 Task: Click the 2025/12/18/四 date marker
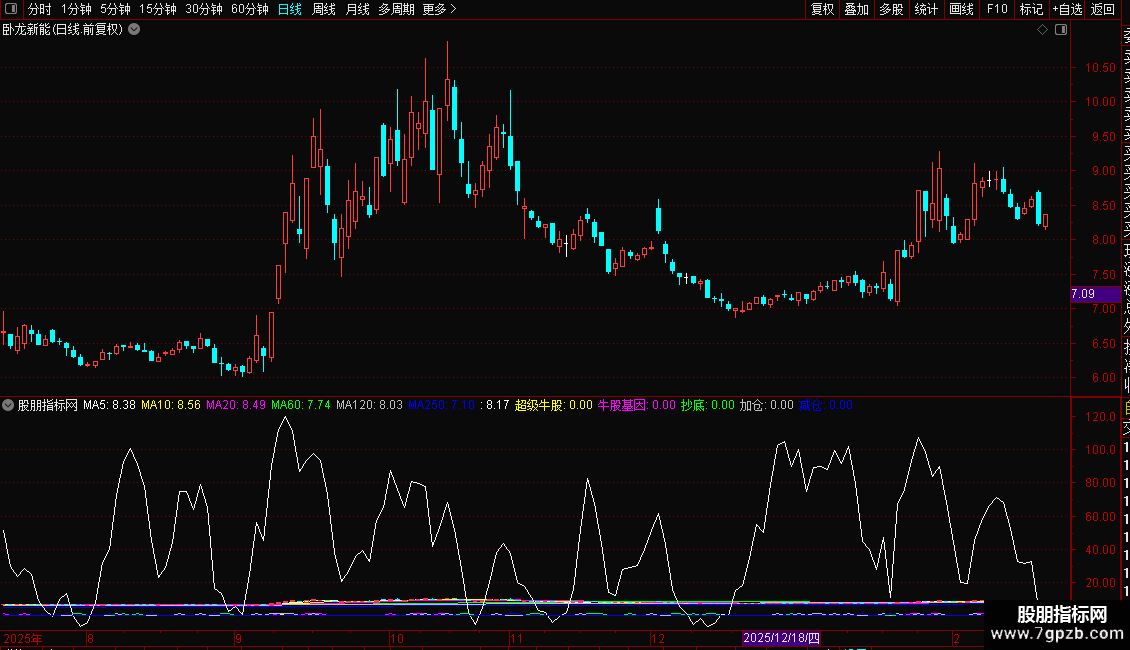(781, 638)
